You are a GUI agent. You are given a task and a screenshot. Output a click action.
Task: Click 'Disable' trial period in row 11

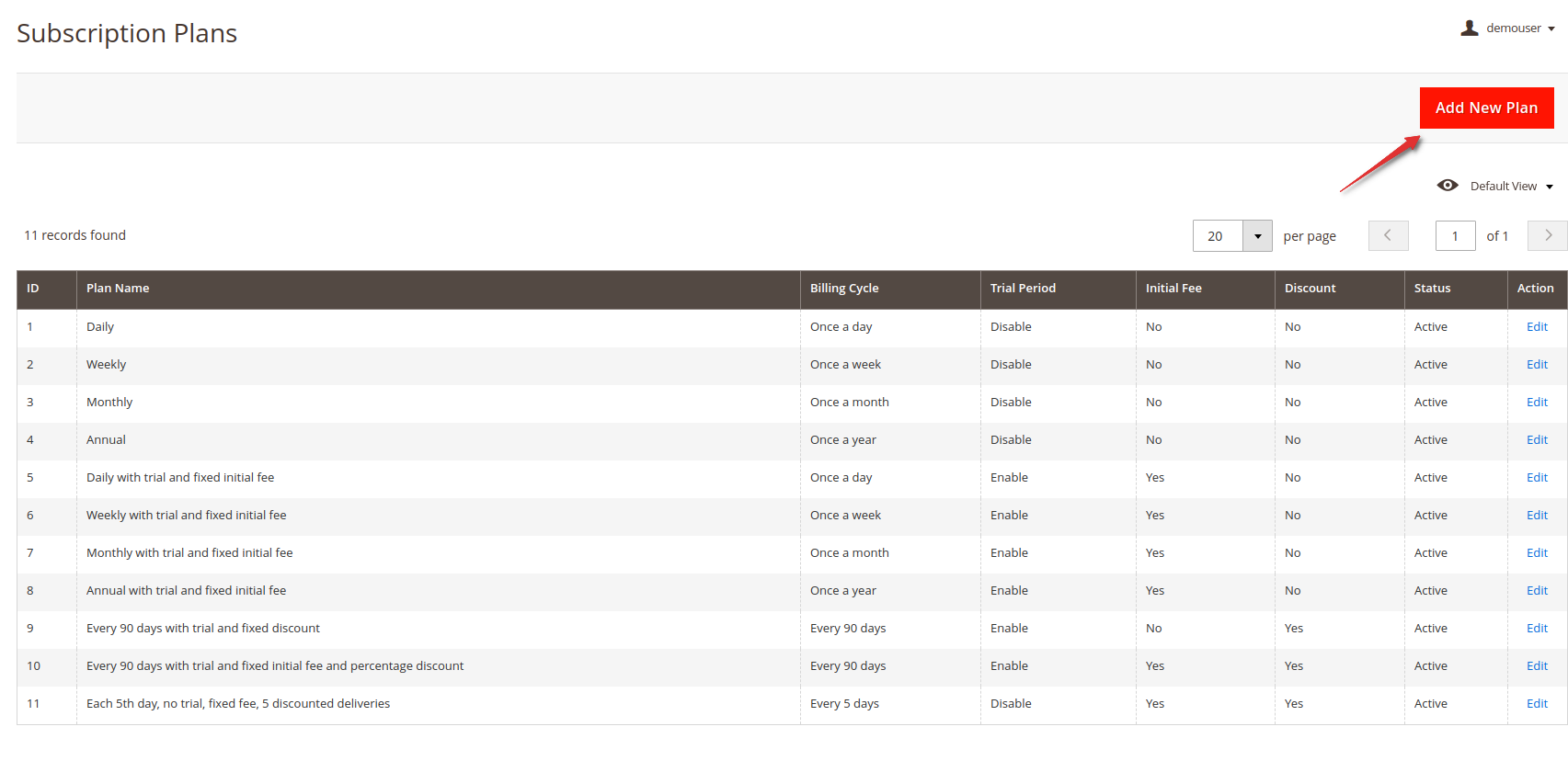[1011, 704]
